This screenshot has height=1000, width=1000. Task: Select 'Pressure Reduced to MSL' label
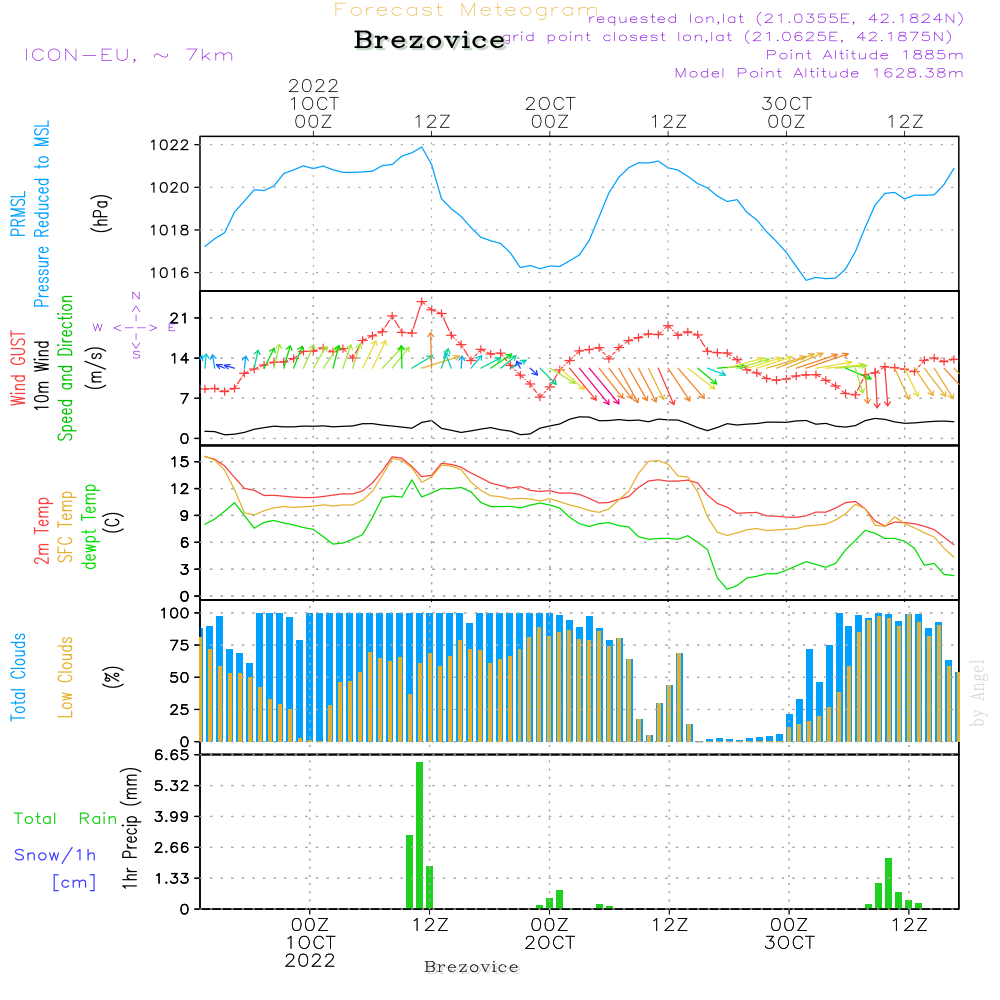41,214
